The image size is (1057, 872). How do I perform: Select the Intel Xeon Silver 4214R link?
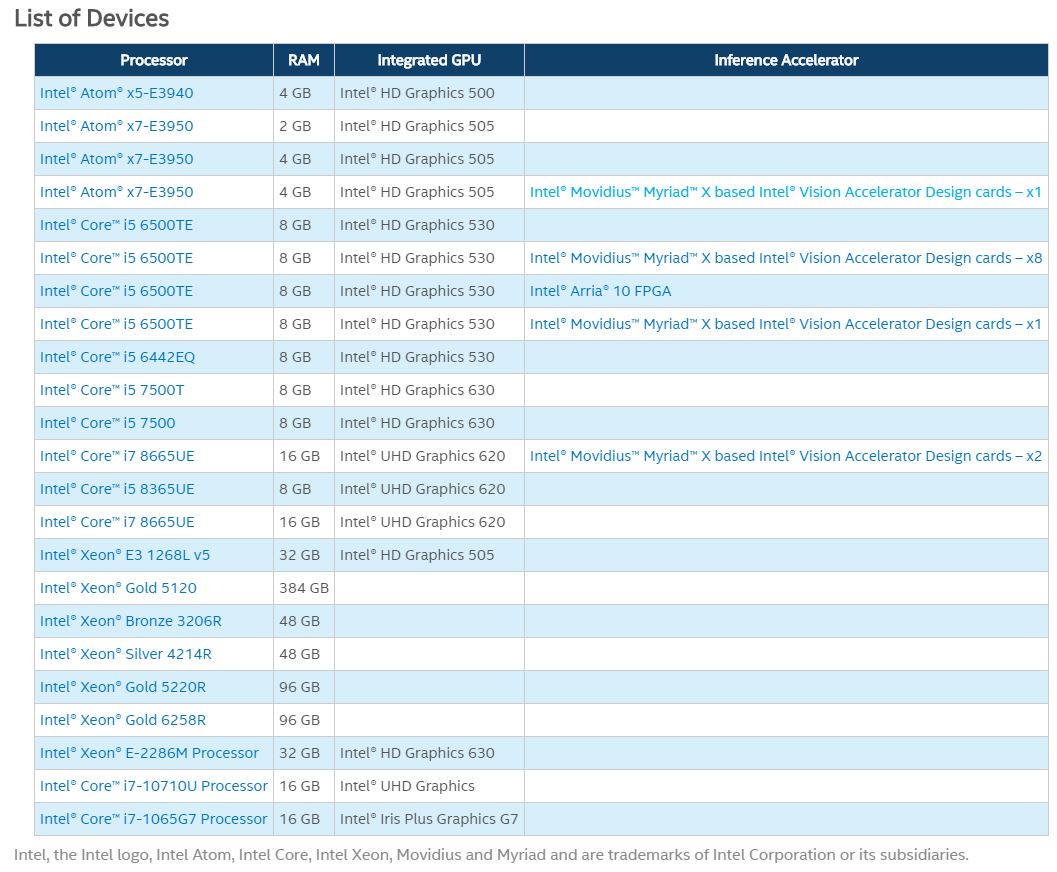126,654
